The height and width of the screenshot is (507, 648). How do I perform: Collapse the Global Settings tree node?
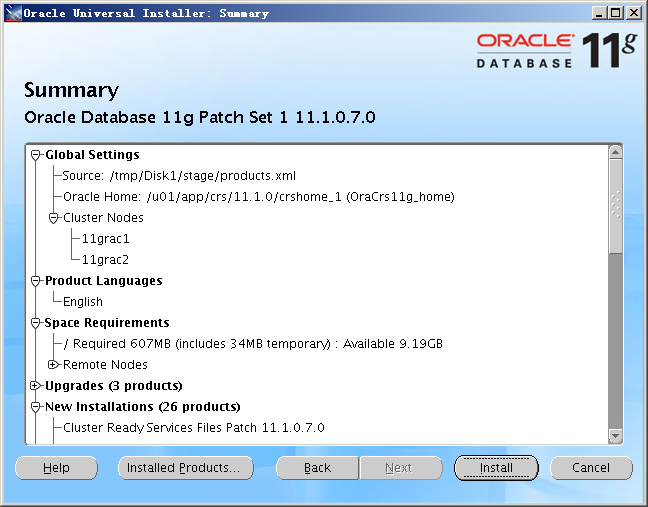[36, 155]
